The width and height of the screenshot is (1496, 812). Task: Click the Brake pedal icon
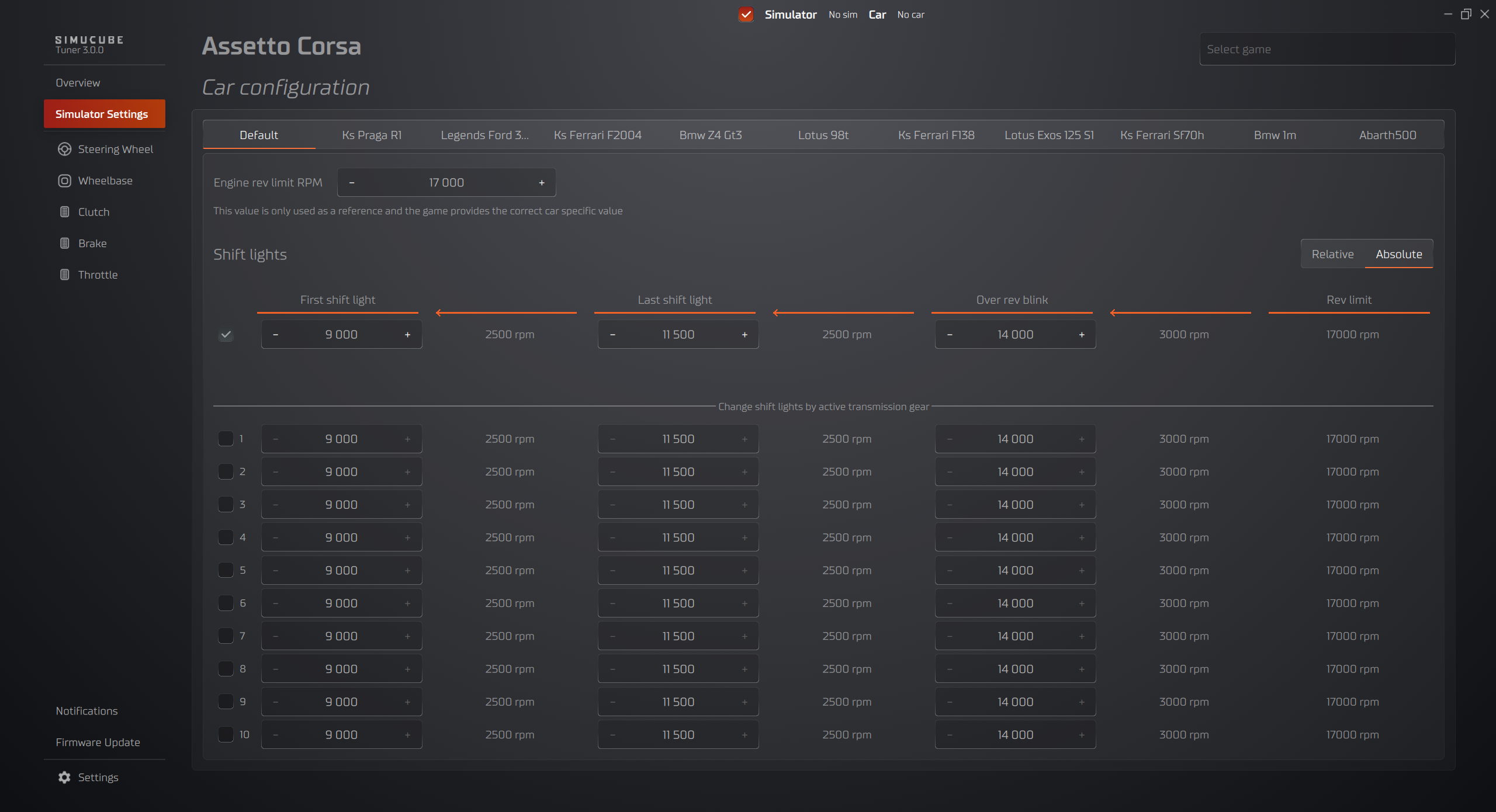point(64,243)
